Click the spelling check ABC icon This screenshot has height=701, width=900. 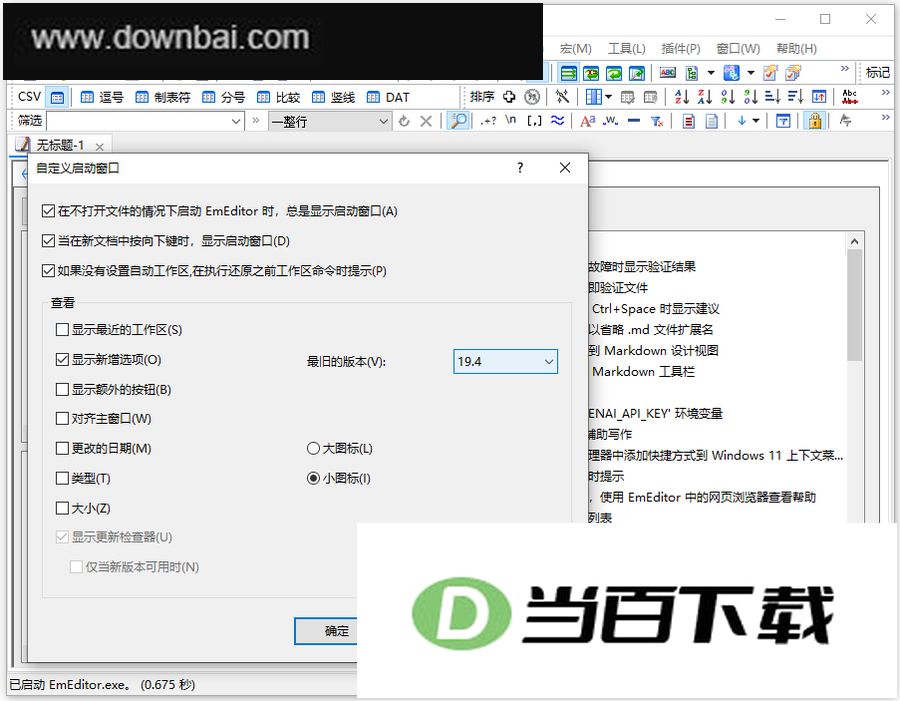pos(668,73)
